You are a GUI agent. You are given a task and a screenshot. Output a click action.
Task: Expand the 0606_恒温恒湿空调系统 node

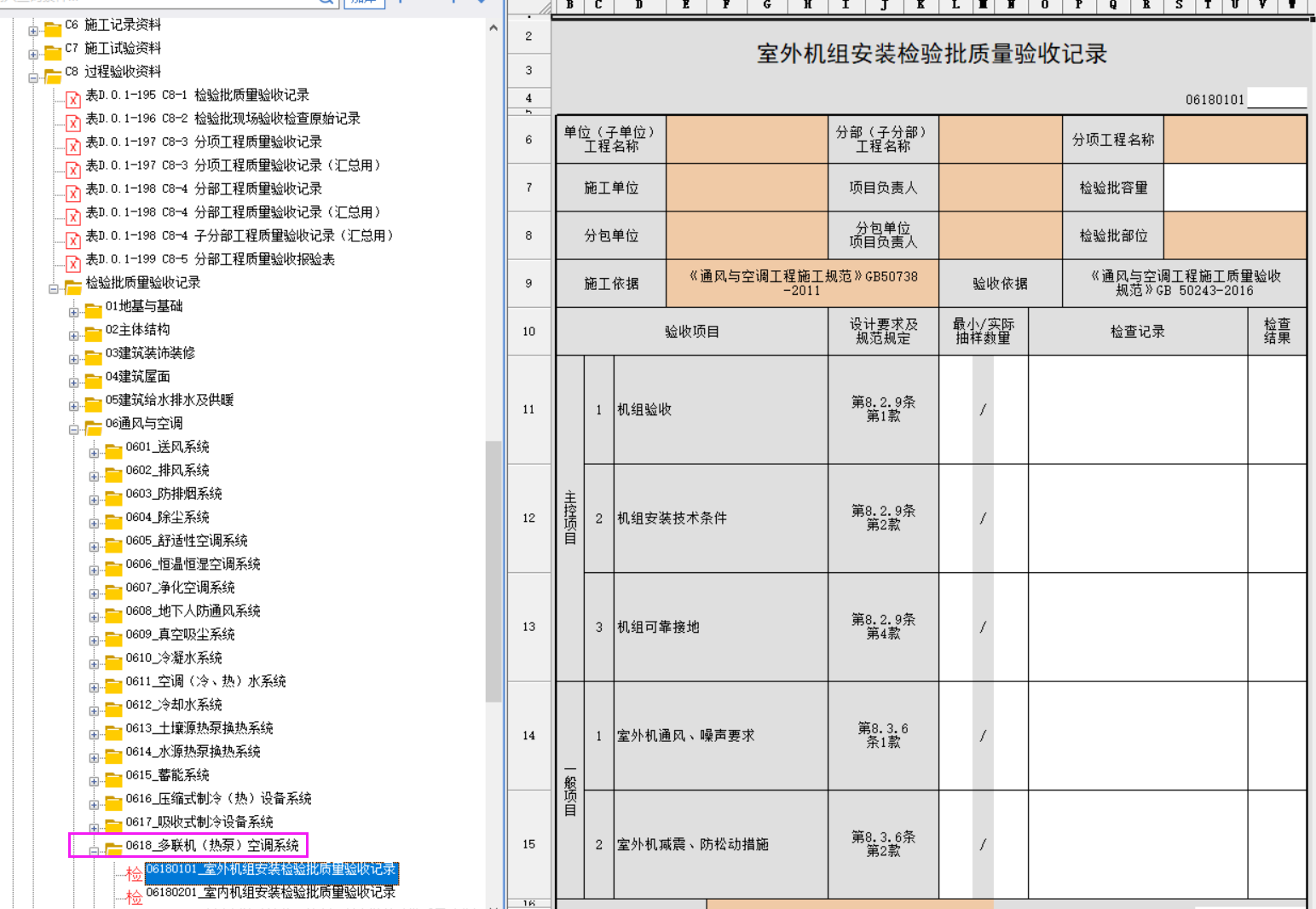(94, 570)
